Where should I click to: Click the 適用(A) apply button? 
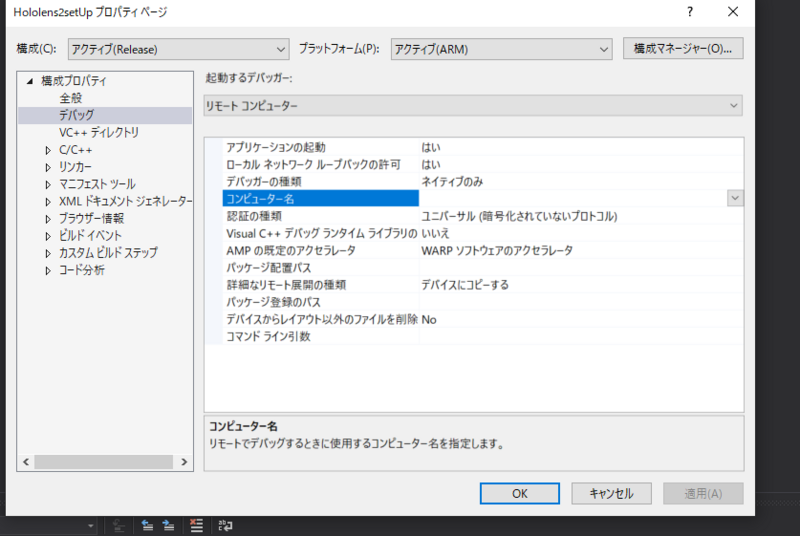click(703, 493)
